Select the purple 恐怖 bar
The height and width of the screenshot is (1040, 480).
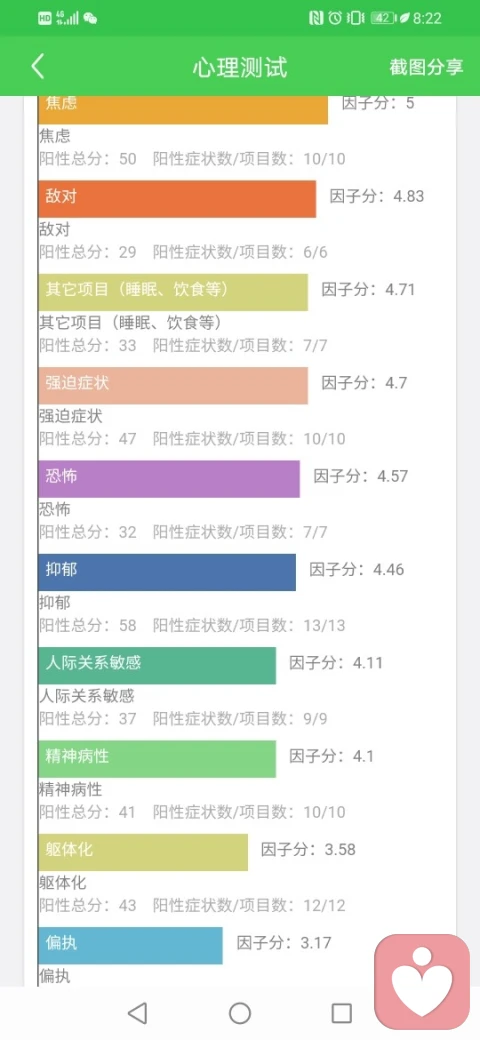pyautogui.click(x=169, y=479)
